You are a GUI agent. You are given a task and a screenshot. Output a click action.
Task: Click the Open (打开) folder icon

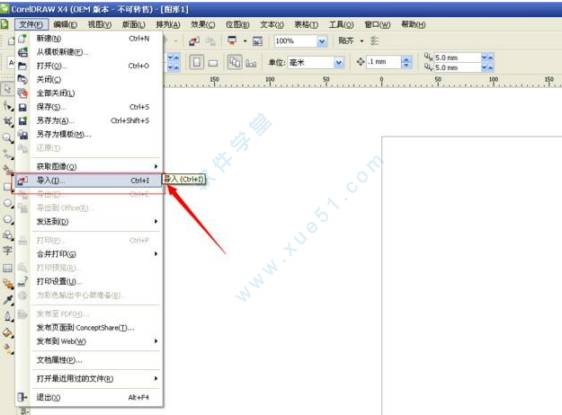pos(23,66)
